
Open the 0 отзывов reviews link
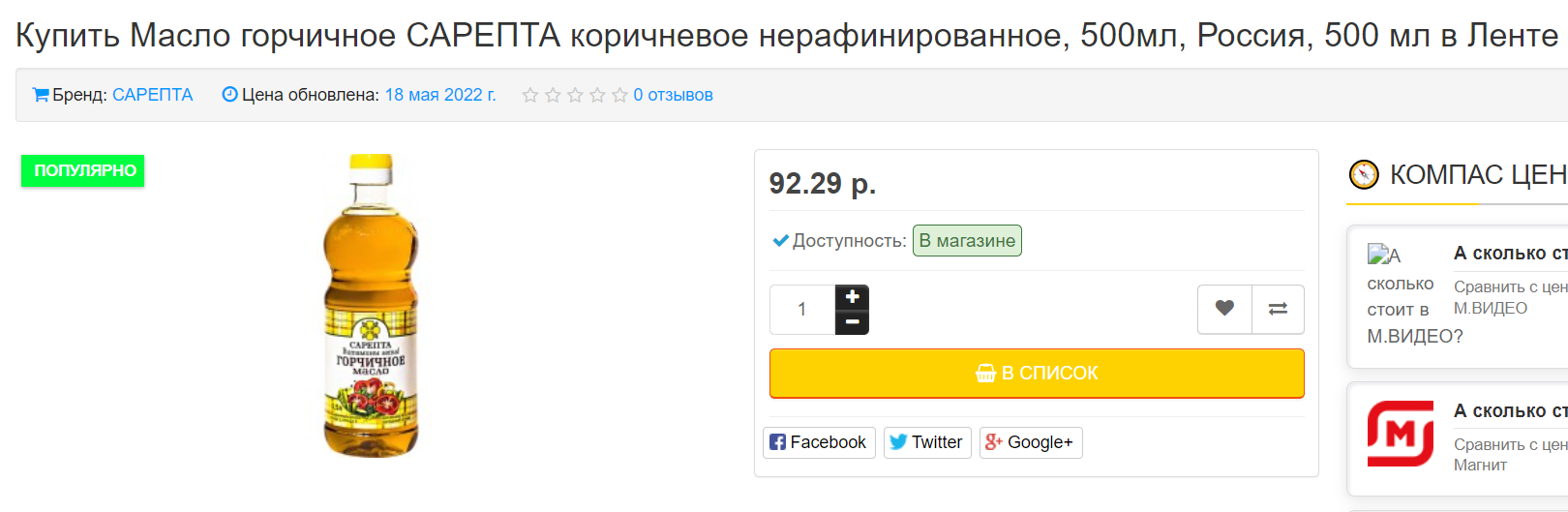673,95
